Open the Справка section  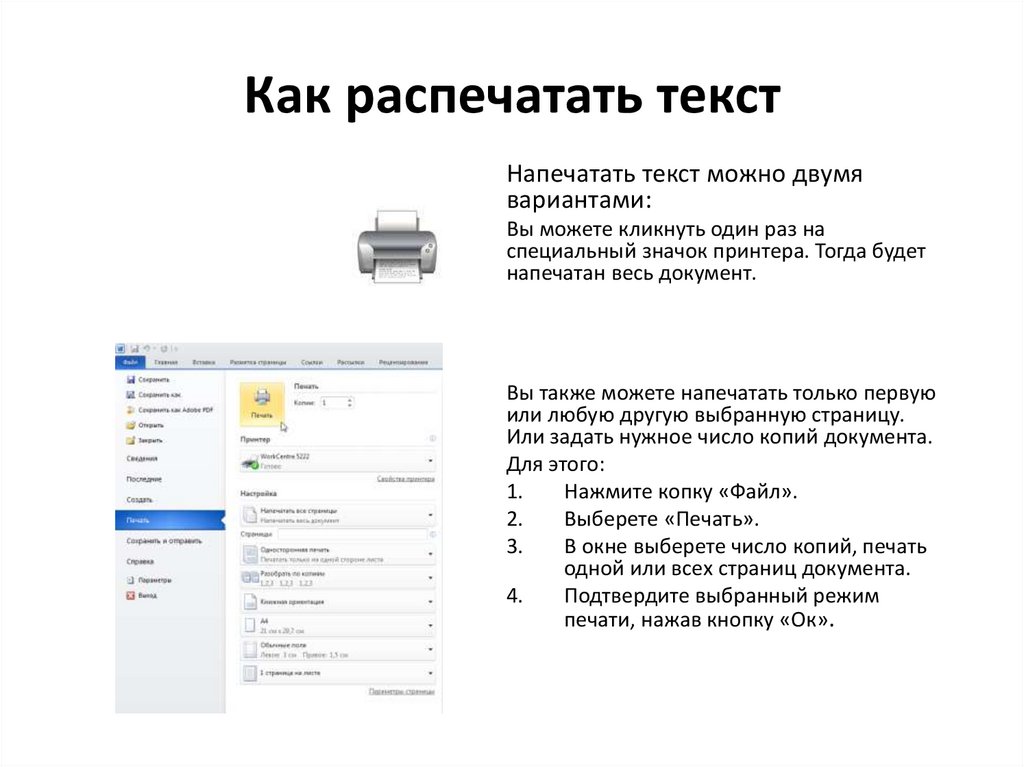coord(140,561)
